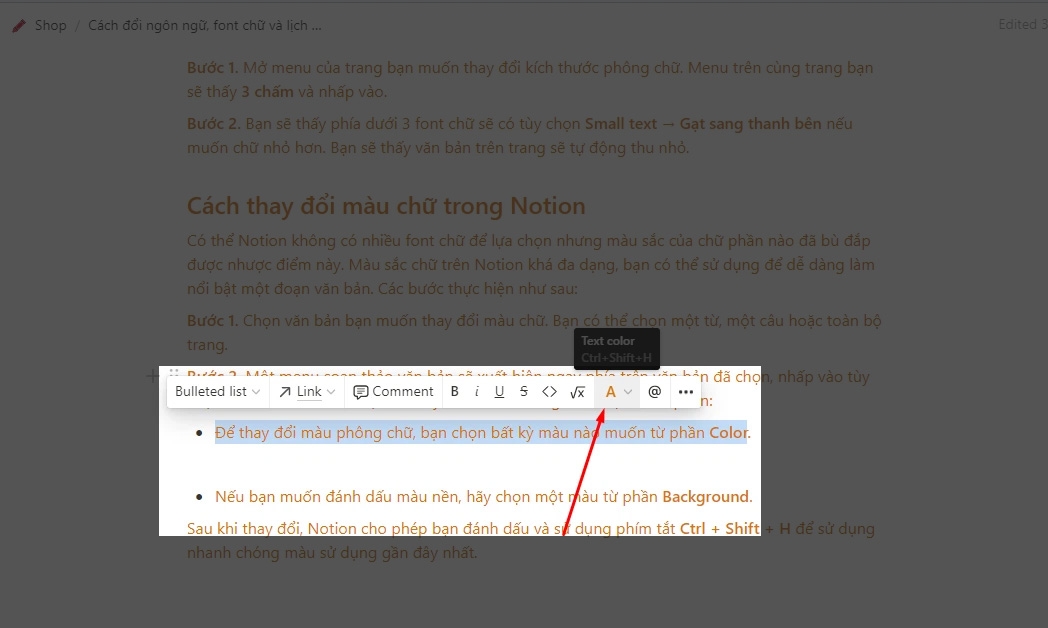Screen dimensions: 1048x628
Task: Italicize the selected text
Action: tap(477, 391)
